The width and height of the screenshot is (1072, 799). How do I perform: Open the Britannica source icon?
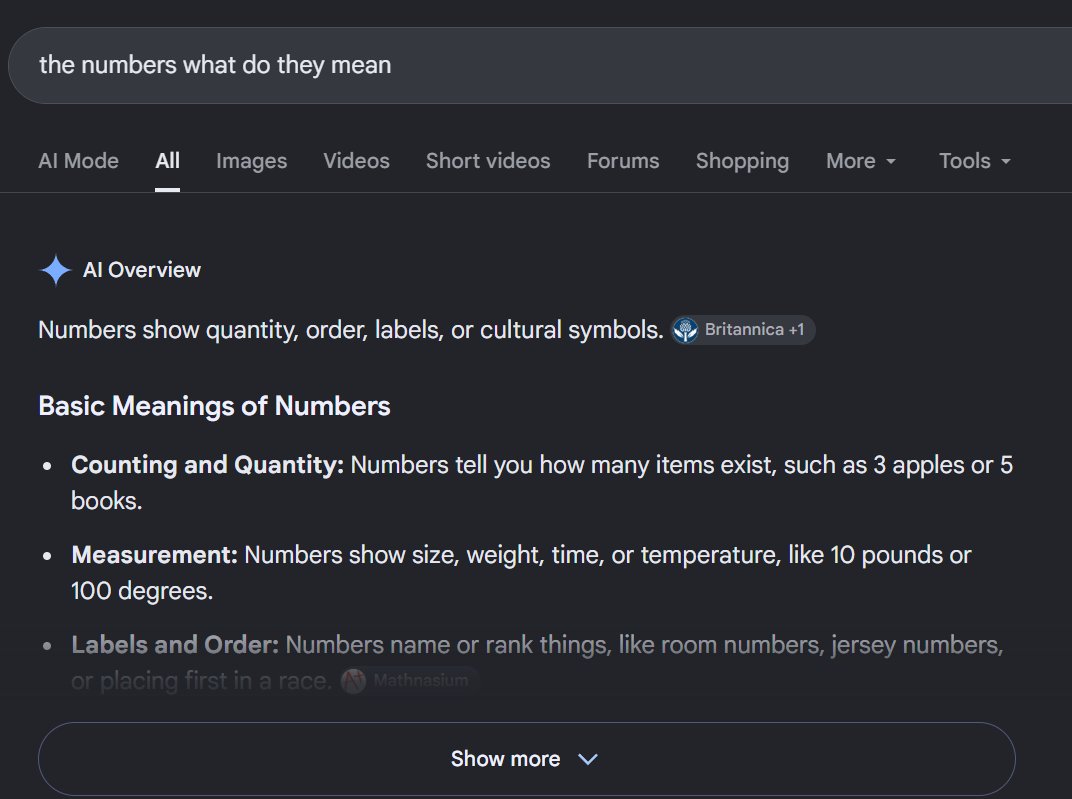(685, 330)
